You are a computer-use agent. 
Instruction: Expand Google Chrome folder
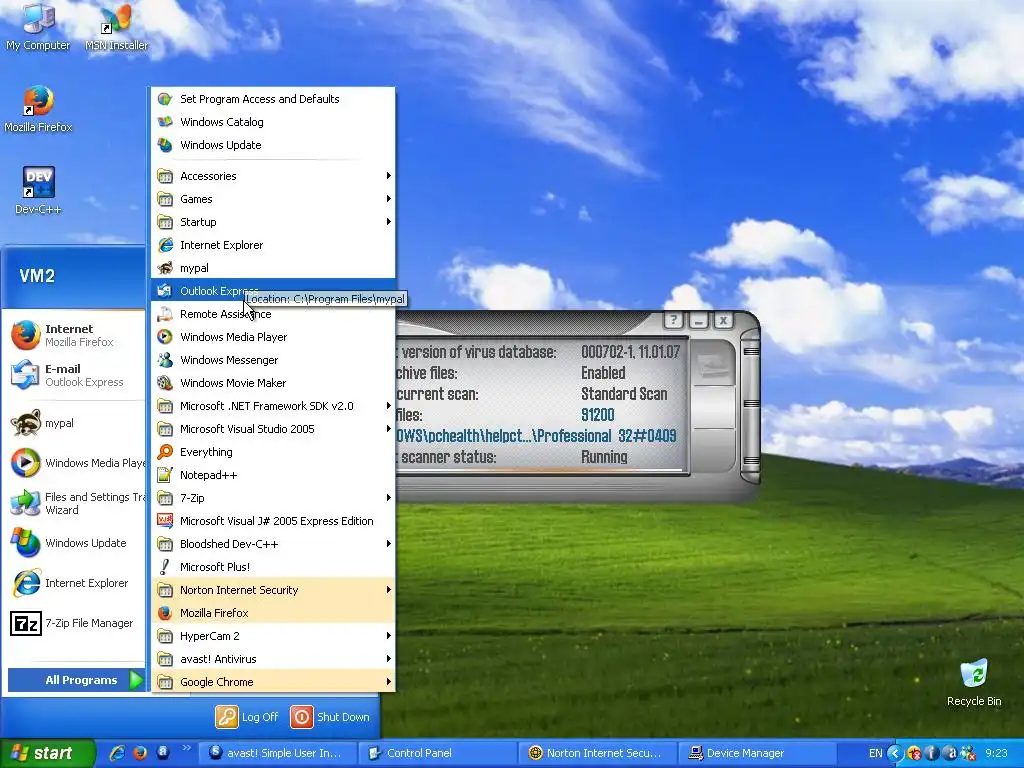273,682
